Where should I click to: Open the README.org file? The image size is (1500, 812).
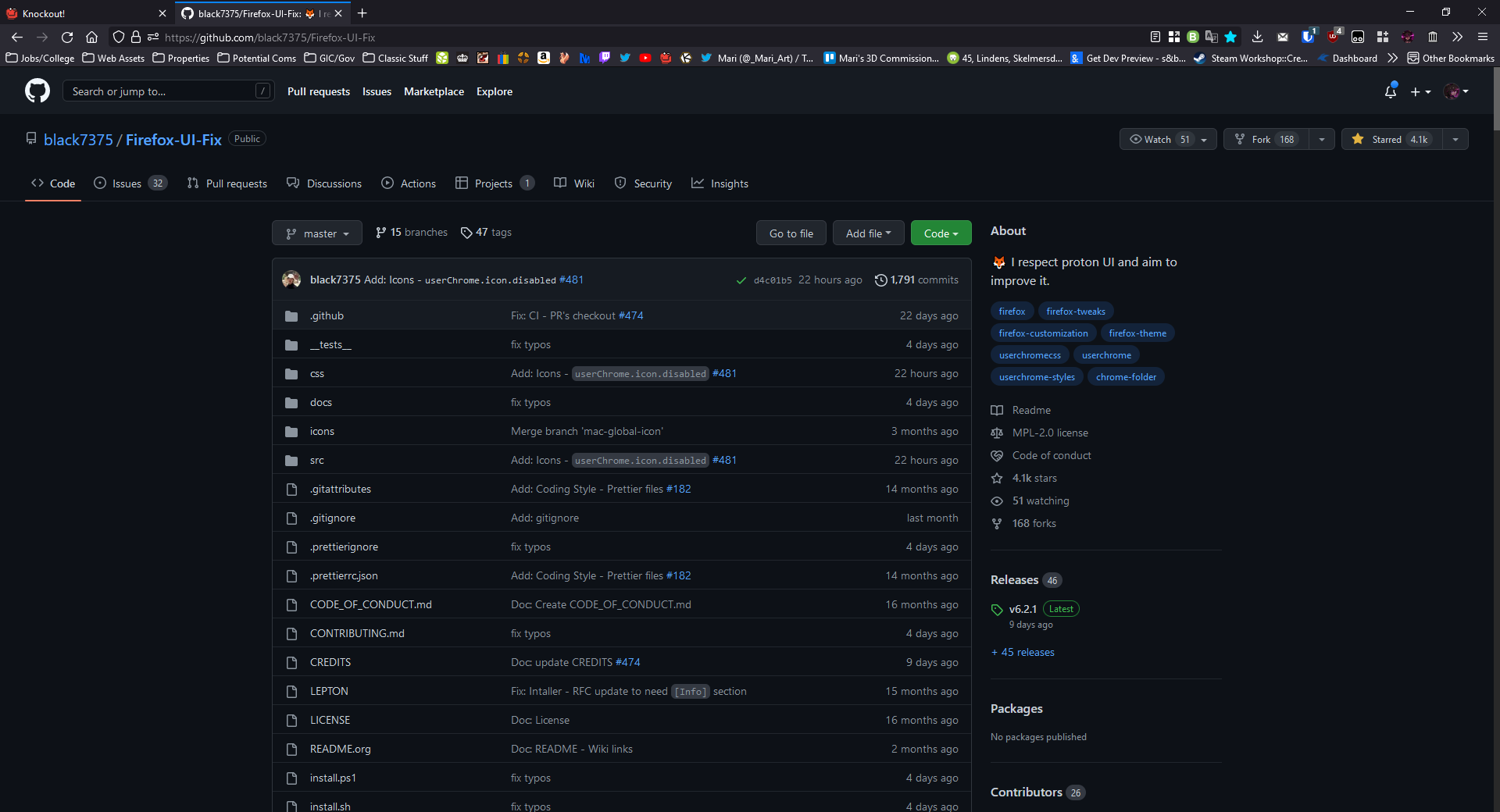pyautogui.click(x=340, y=749)
